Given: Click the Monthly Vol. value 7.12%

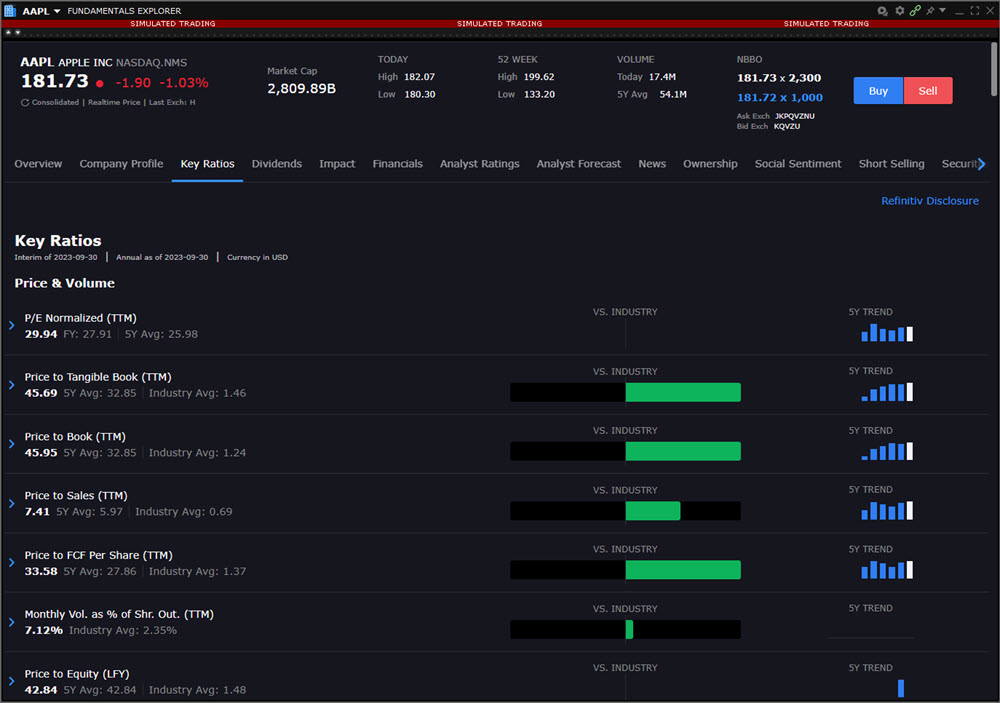Looking at the screenshot, I should [43, 630].
